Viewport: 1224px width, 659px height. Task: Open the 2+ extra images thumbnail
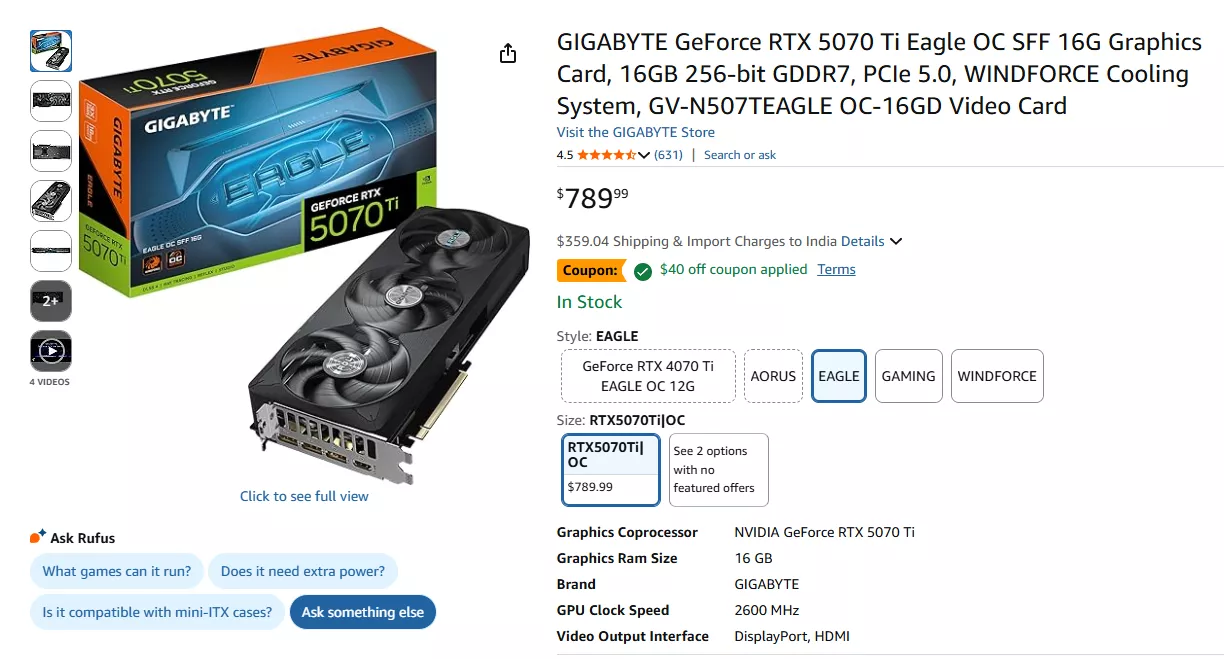pos(50,299)
